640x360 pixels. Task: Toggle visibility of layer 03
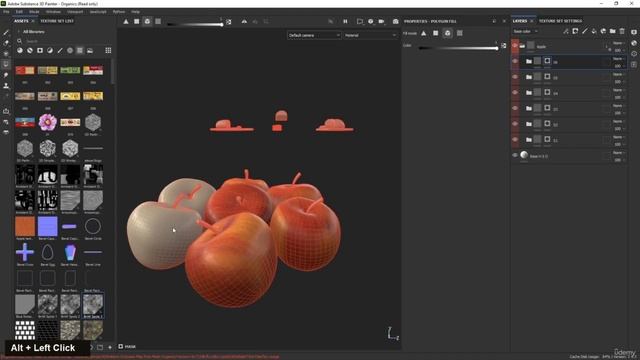[x=515, y=108]
